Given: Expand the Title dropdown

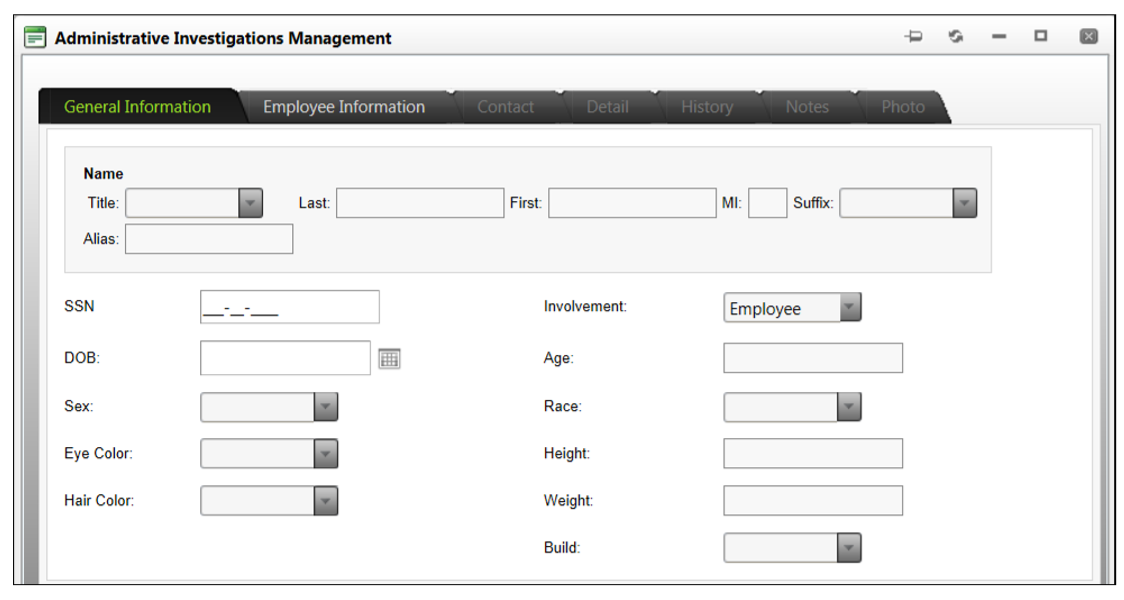Looking at the screenshot, I should (250, 203).
